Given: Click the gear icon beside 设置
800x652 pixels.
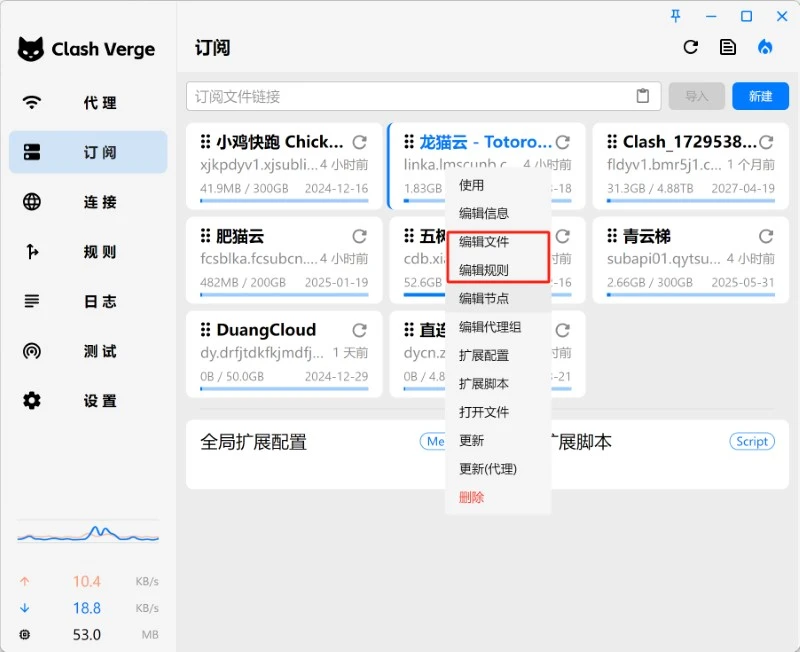Looking at the screenshot, I should (32, 400).
